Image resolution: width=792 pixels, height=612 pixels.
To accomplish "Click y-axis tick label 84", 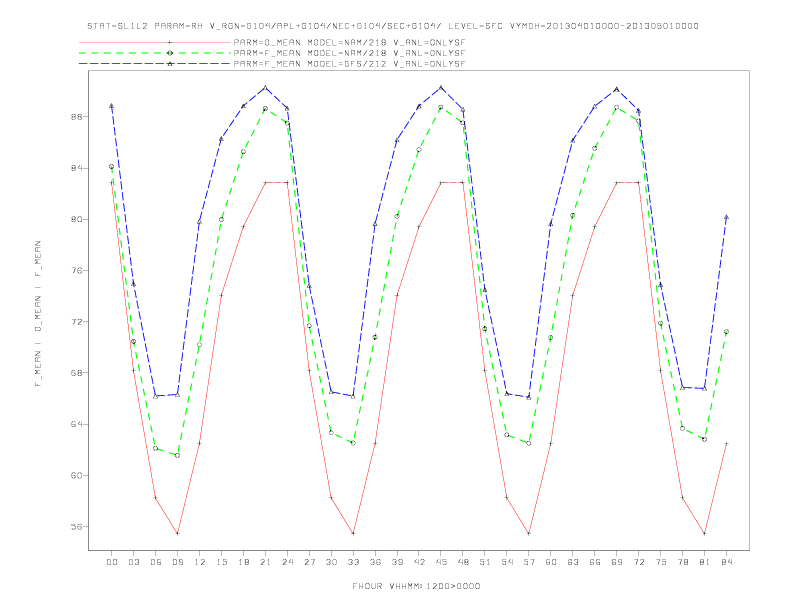I will [78, 168].
